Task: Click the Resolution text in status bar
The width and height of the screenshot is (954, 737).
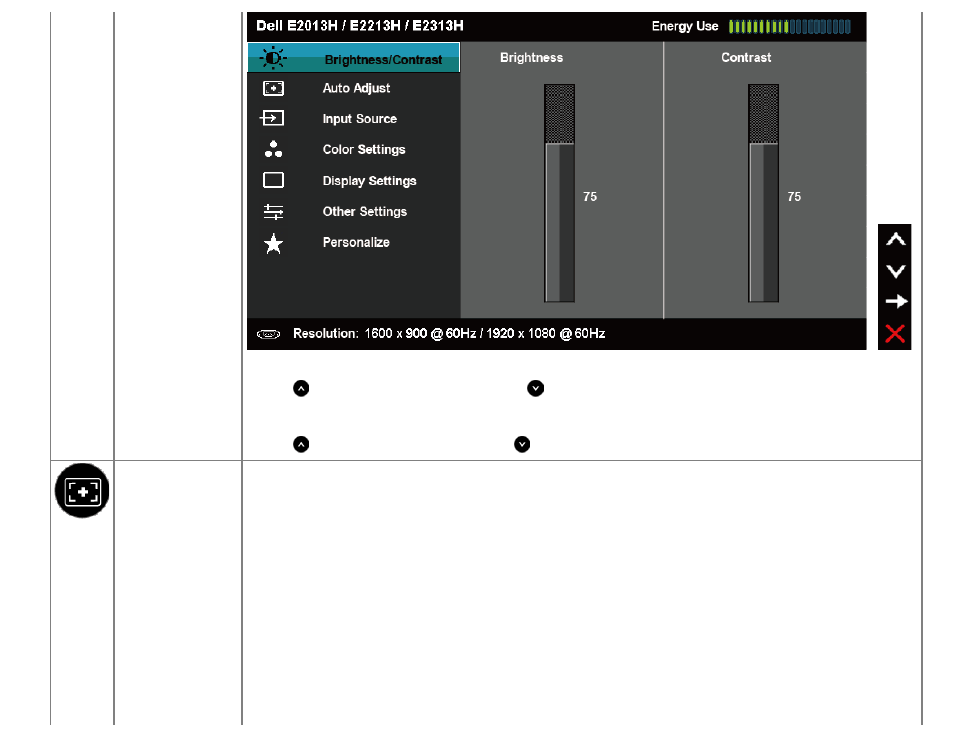Action: pyautogui.click(x=449, y=334)
